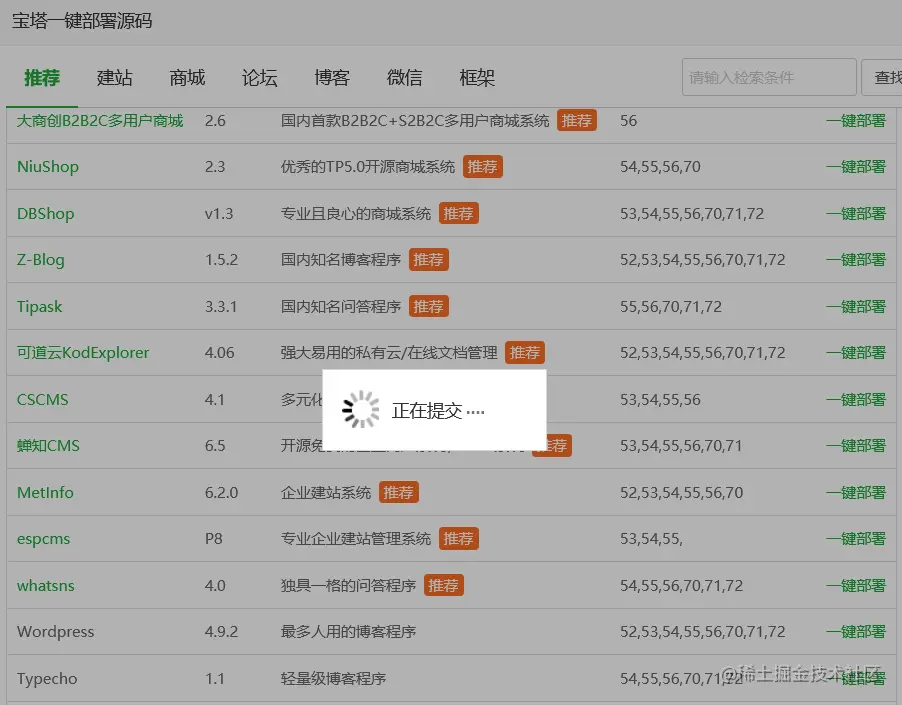Click the description 独具一格的问答程序

[348, 585]
